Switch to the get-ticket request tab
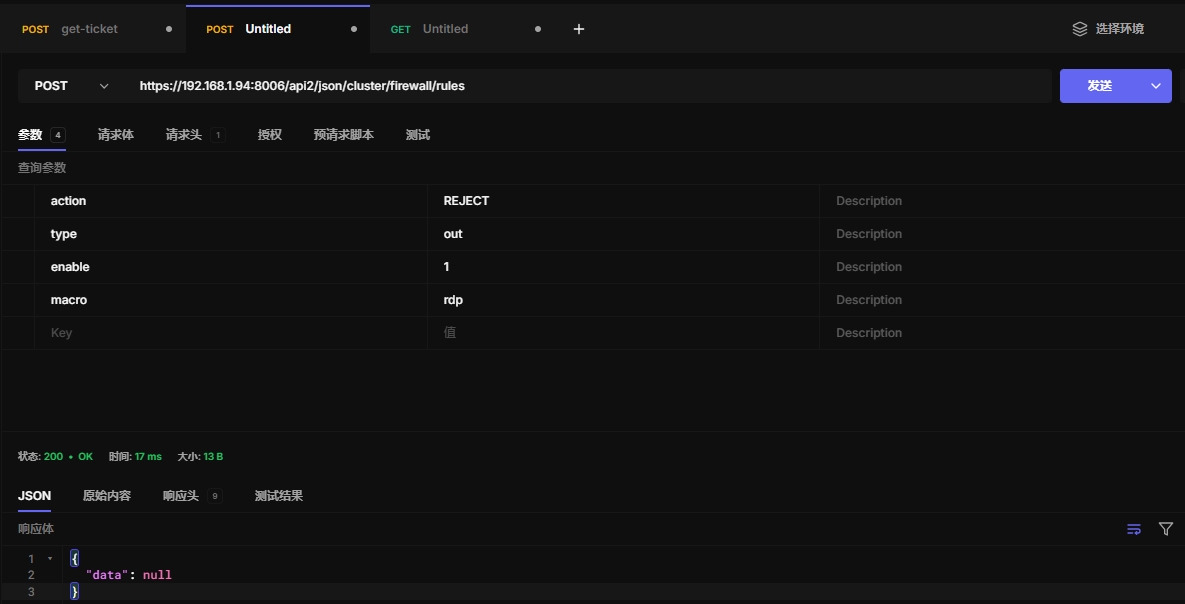 pyautogui.click(x=89, y=29)
